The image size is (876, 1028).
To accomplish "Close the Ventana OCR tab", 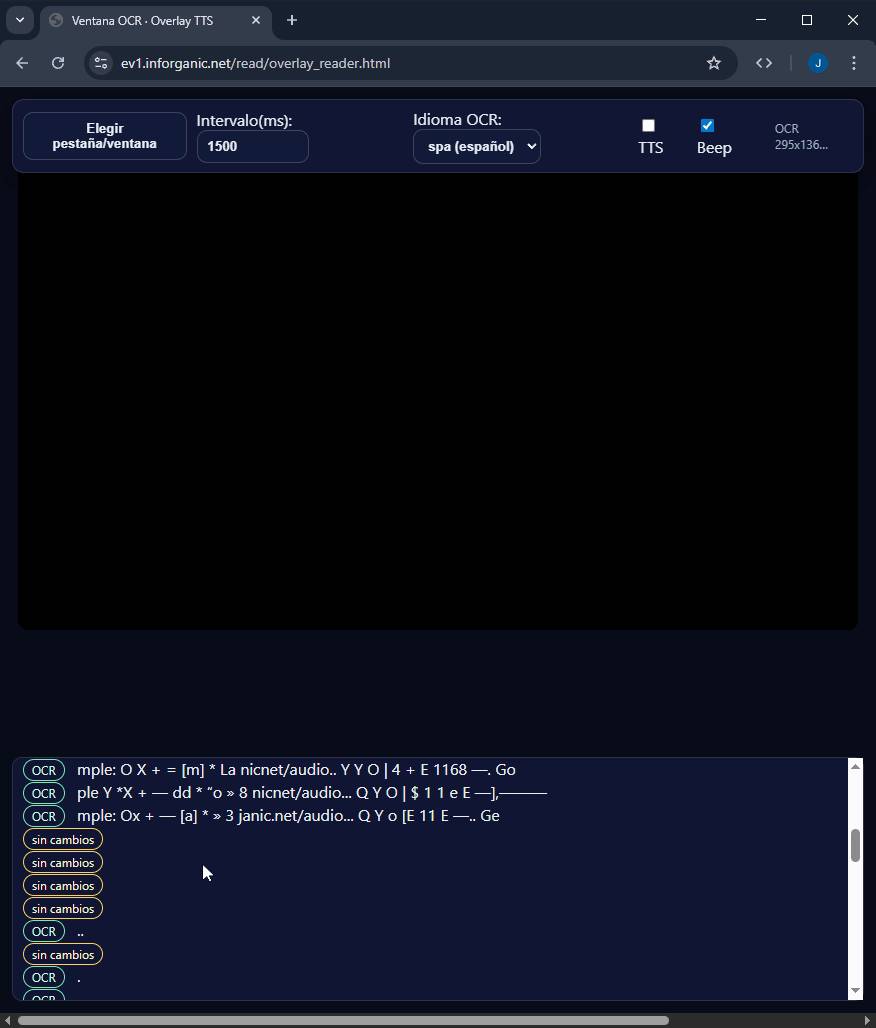I will [x=256, y=20].
